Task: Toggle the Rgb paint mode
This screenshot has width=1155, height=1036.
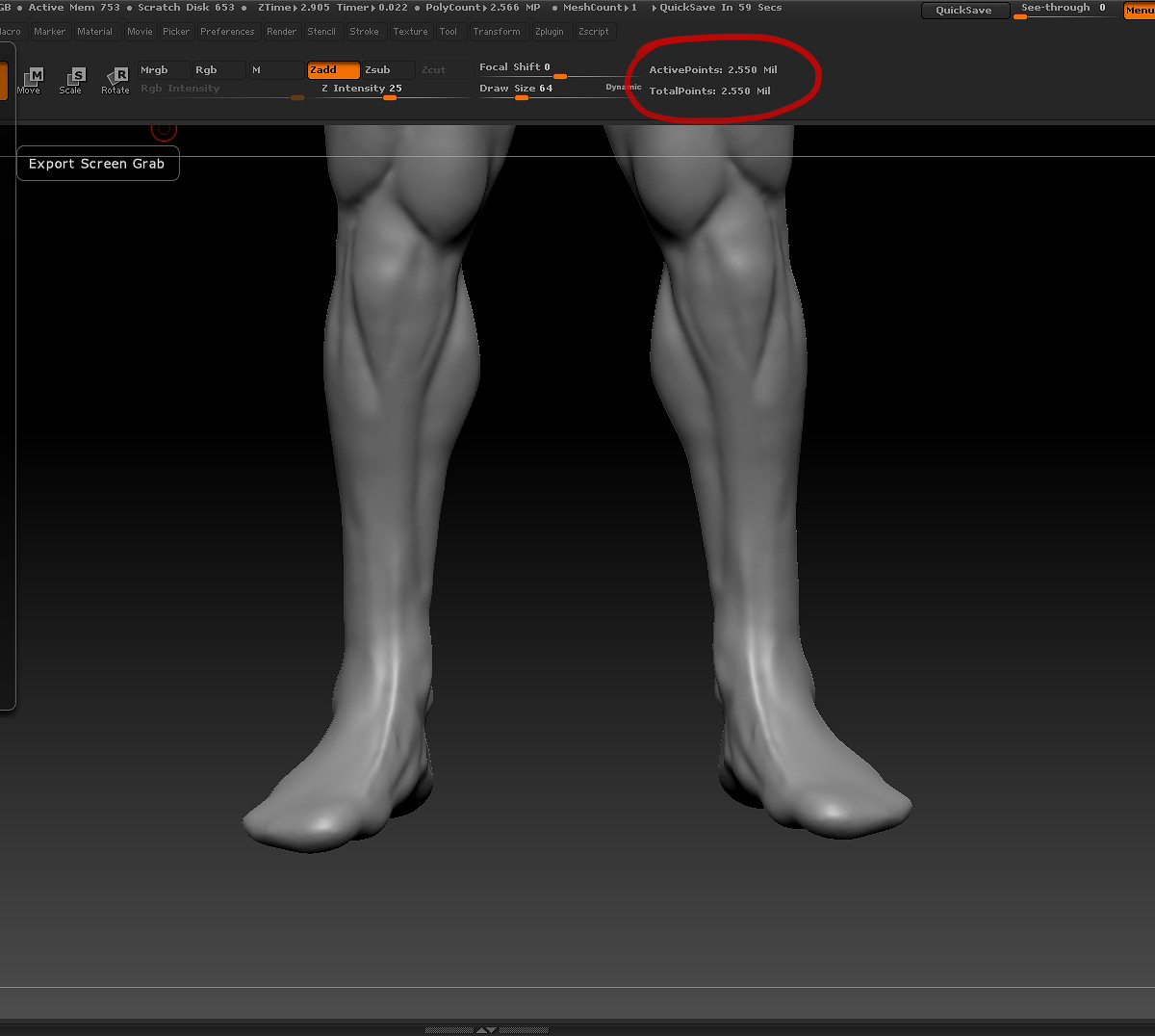Action: point(218,70)
